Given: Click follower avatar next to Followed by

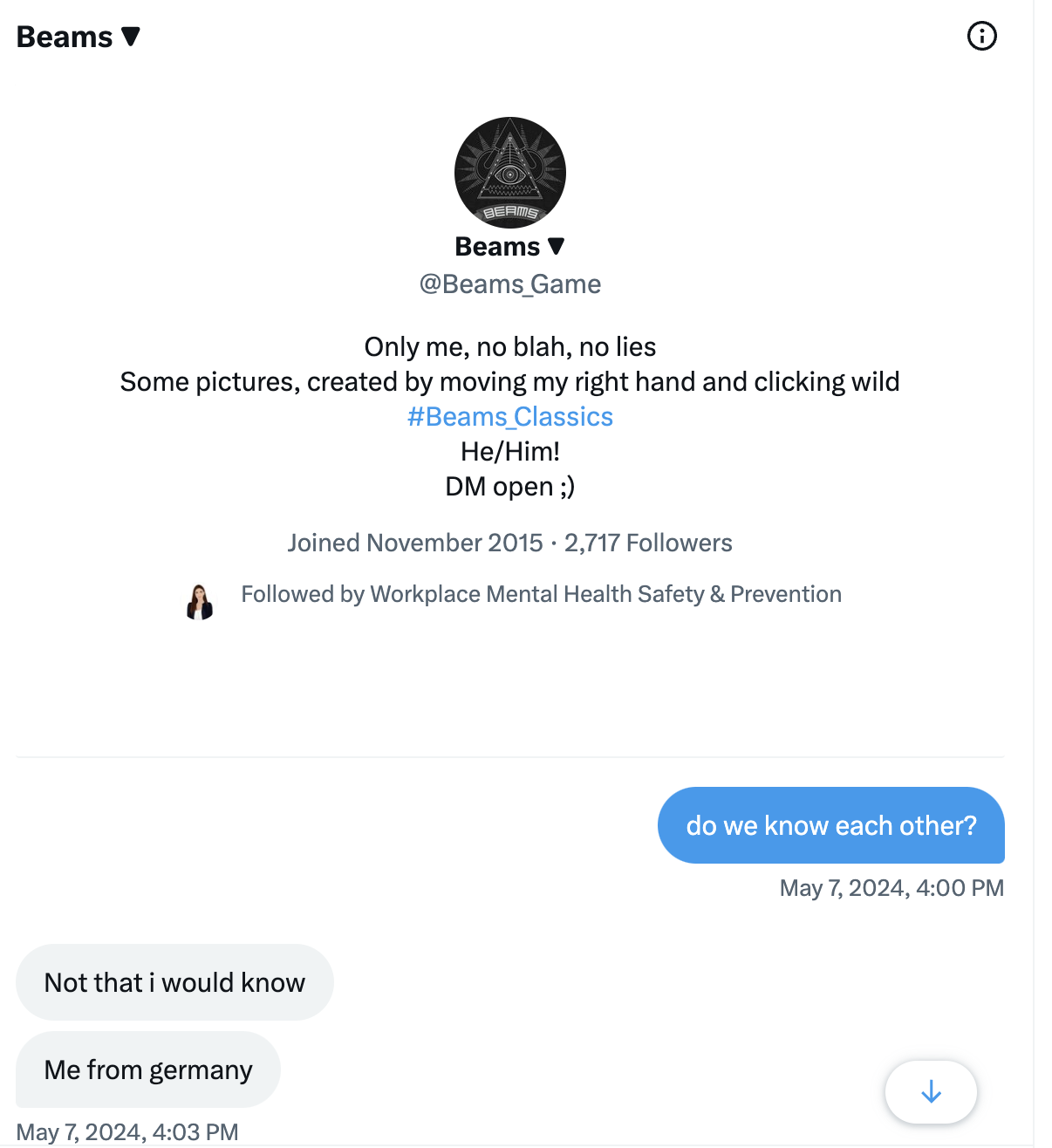Looking at the screenshot, I should point(200,602).
